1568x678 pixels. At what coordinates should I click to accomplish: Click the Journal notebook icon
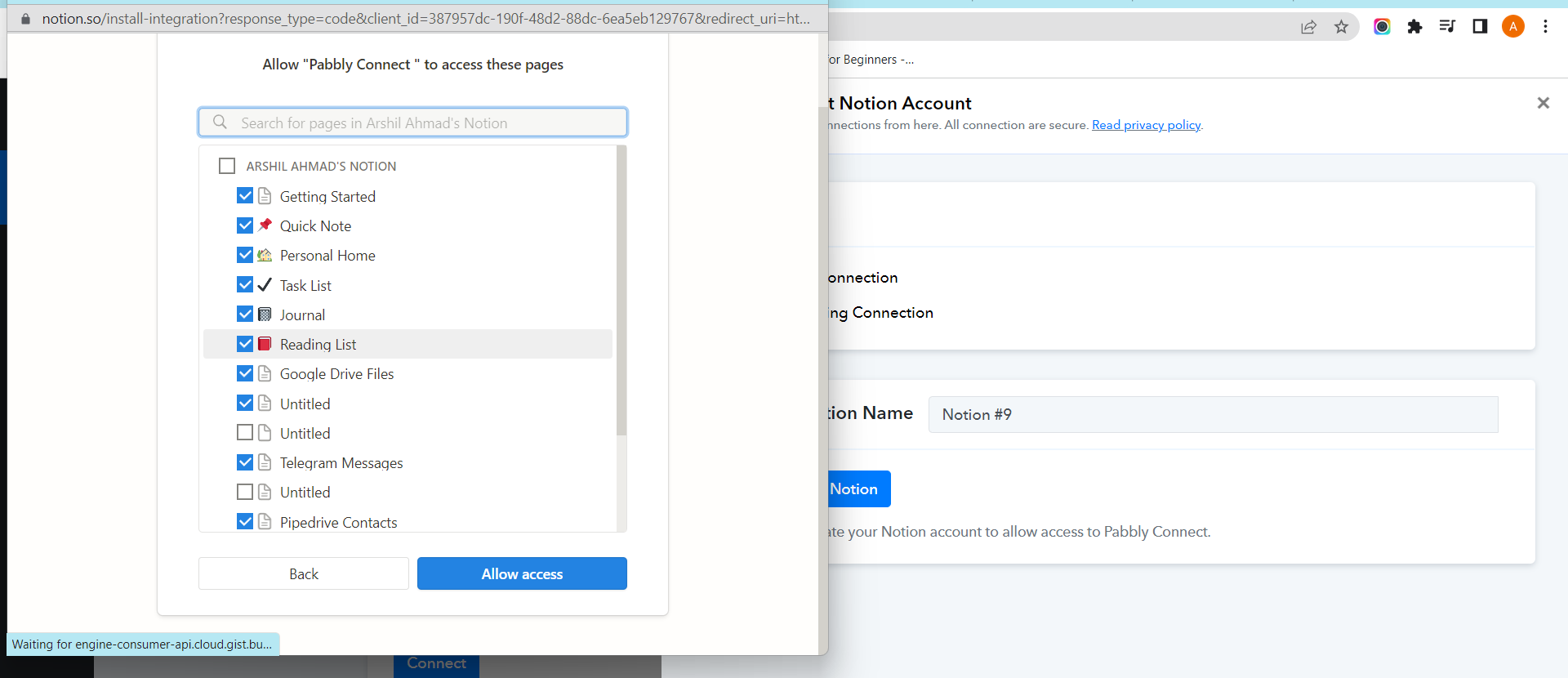(x=265, y=314)
